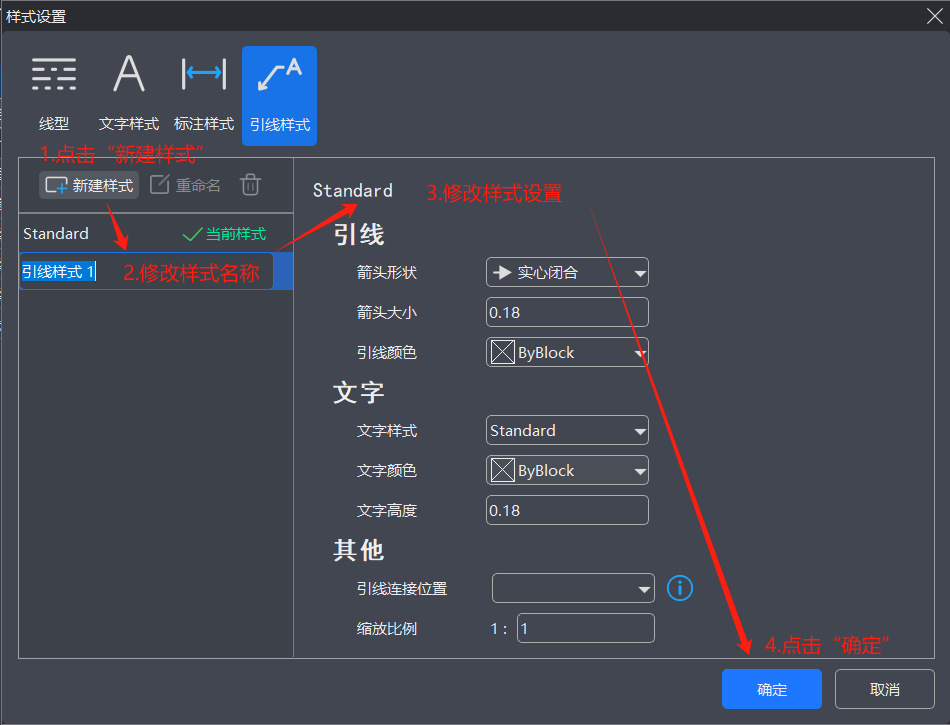Viewport: 950px width, 725px height.
Task: Click the 重命名 rename button
Action: [x=186, y=185]
